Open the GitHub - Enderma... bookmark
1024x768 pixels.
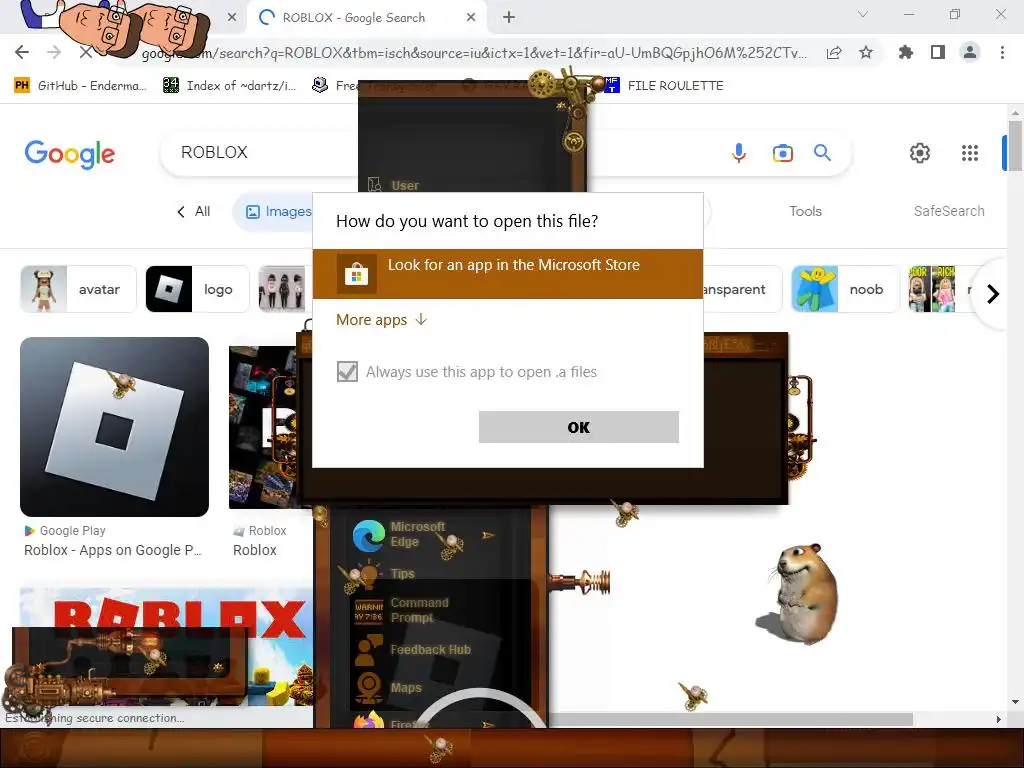tap(80, 86)
